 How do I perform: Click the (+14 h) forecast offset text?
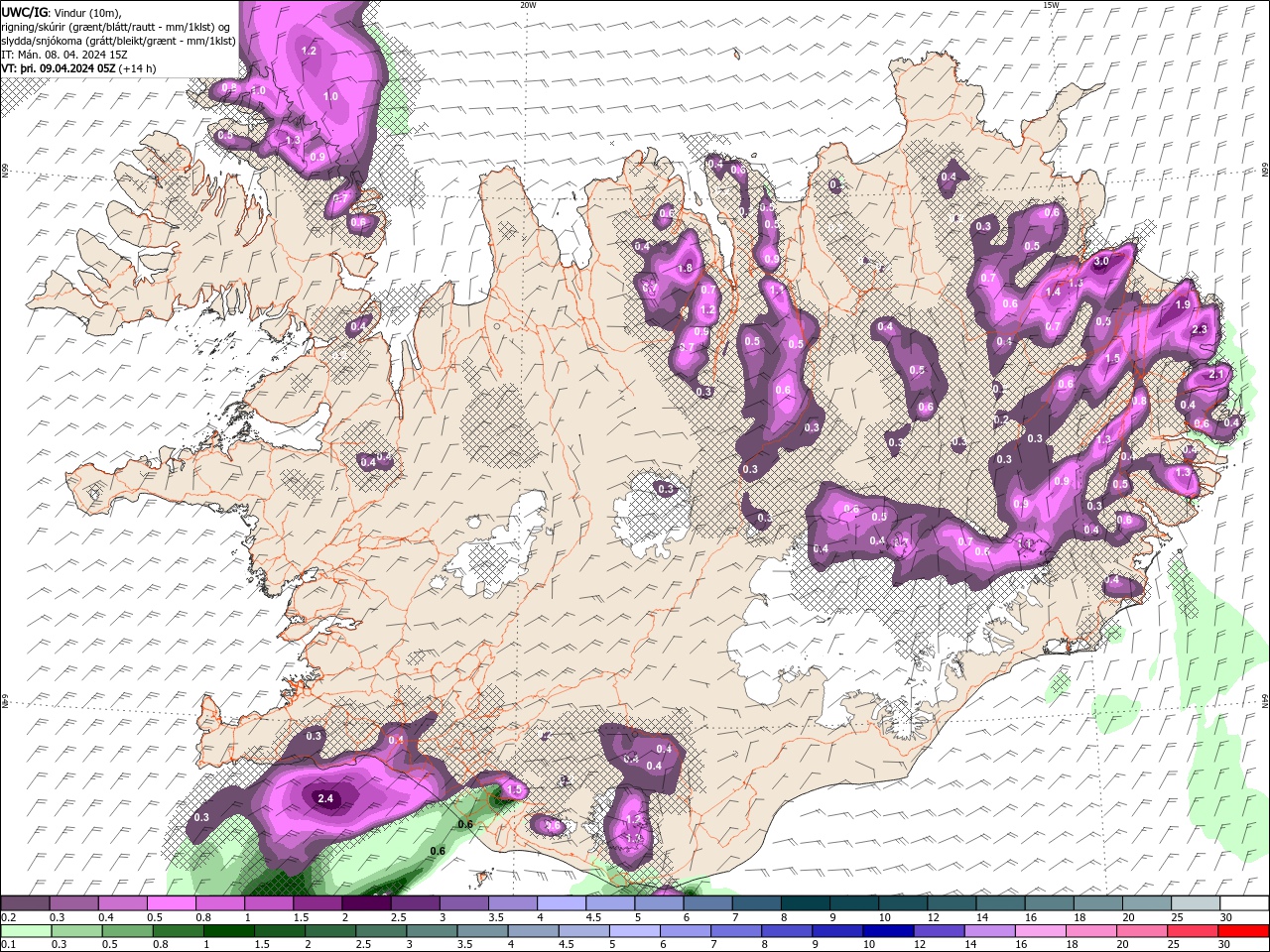click(137, 68)
